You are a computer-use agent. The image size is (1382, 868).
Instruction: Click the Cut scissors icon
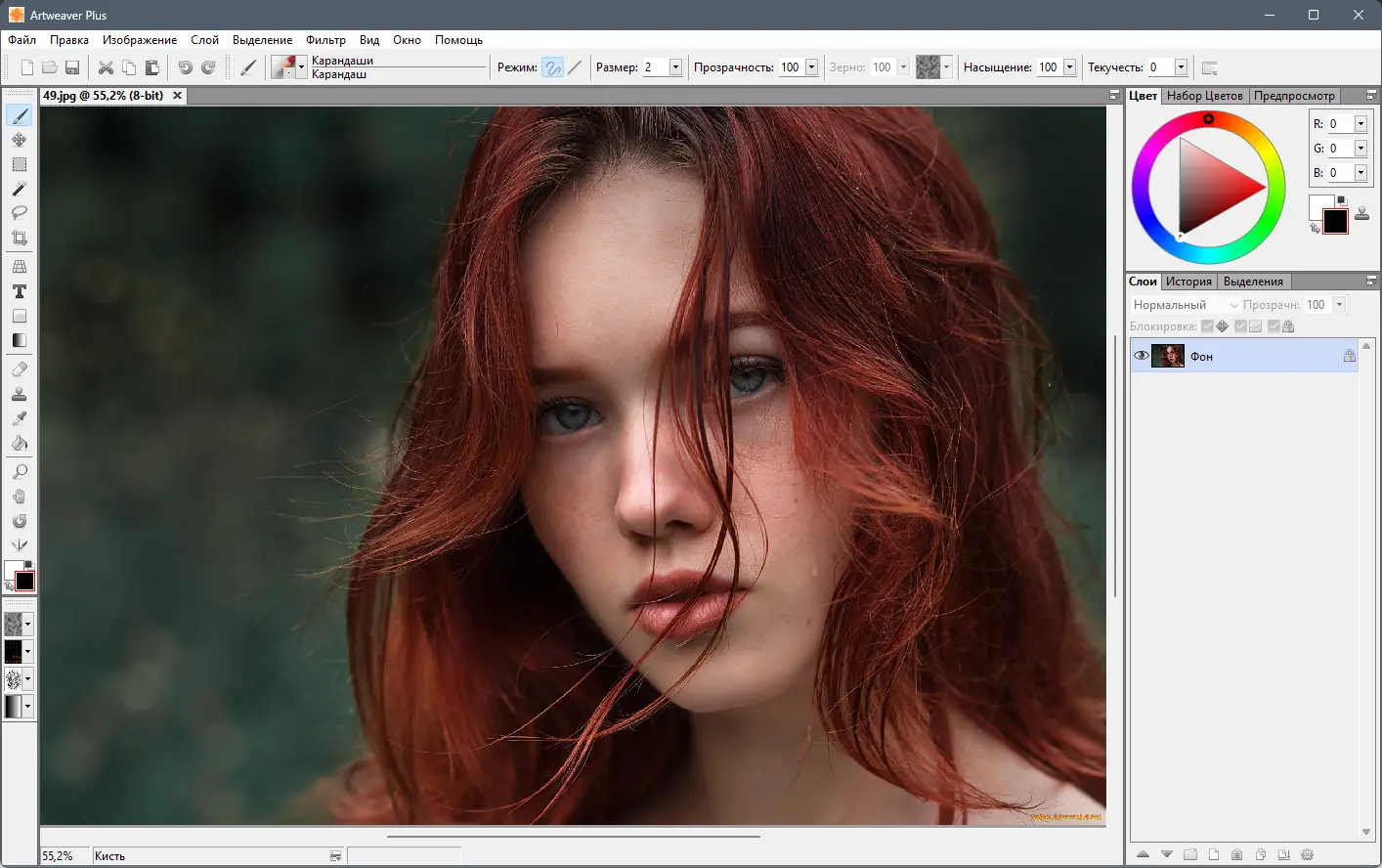106,67
